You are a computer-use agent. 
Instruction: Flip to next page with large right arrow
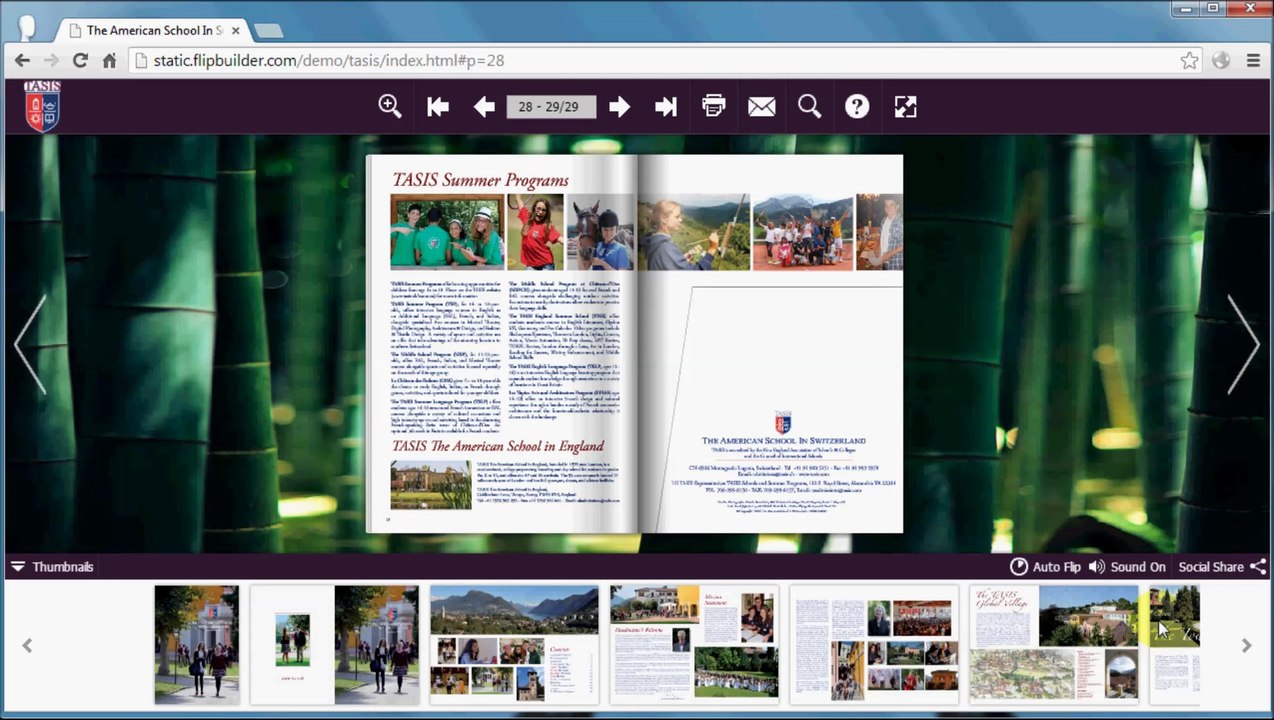pyautogui.click(x=1243, y=345)
